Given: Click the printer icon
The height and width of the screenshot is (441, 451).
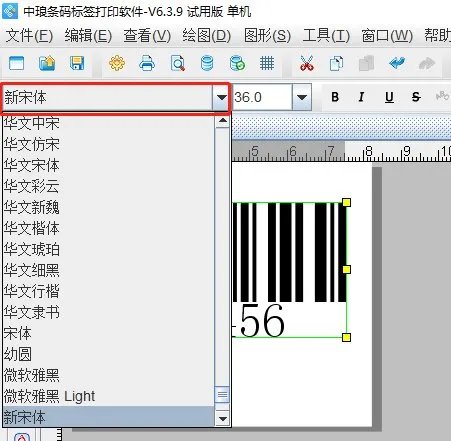Looking at the screenshot, I should coord(147,63).
